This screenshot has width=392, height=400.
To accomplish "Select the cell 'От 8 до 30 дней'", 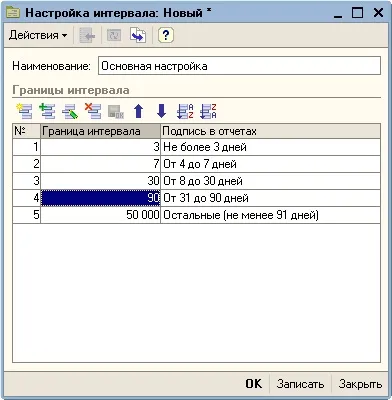I will point(270,181).
